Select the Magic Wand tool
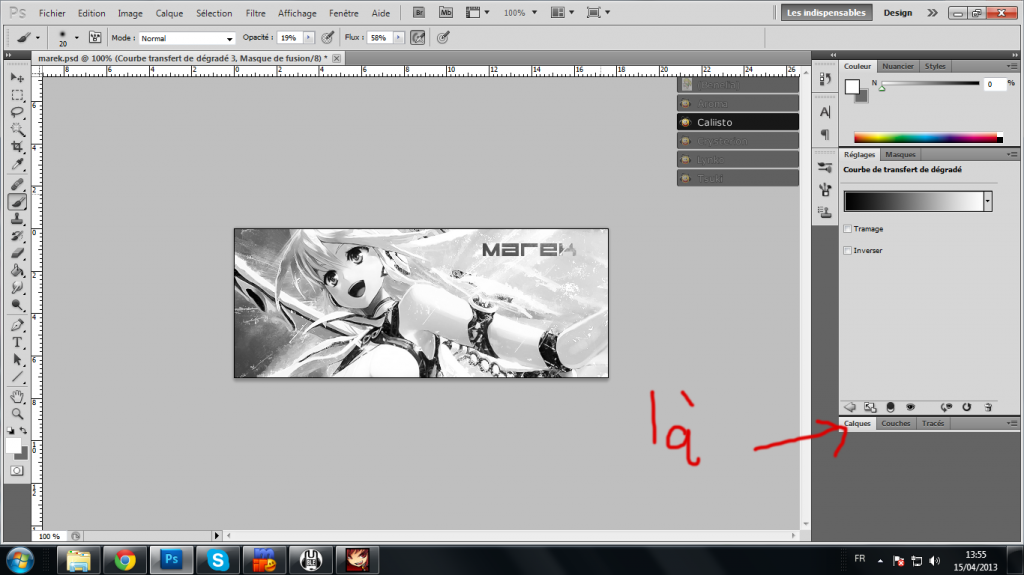 click(17, 129)
